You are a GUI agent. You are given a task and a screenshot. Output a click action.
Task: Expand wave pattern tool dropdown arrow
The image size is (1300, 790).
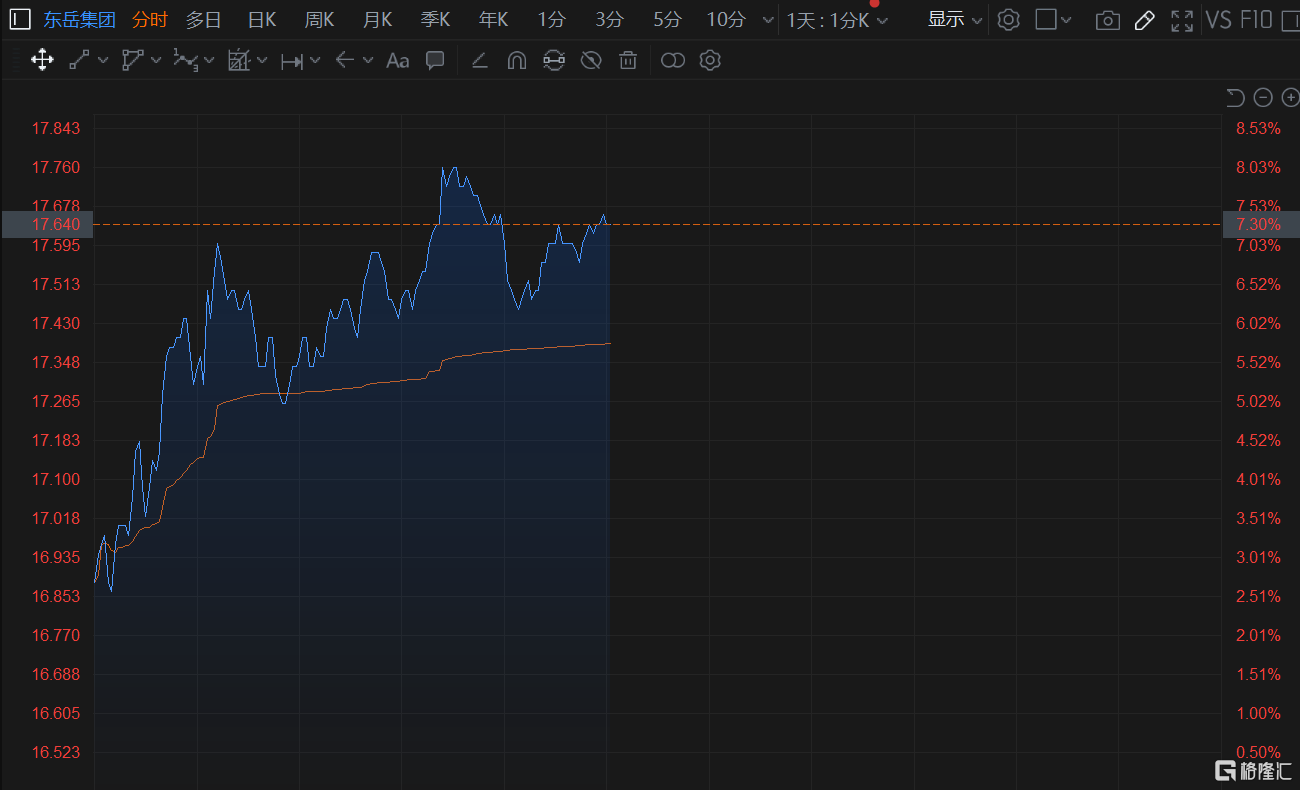point(209,61)
